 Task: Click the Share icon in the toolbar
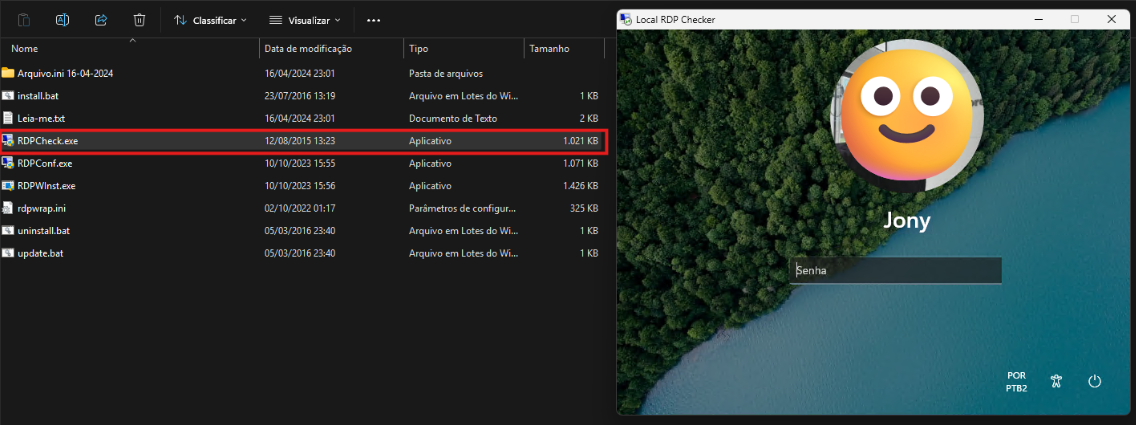[101, 20]
